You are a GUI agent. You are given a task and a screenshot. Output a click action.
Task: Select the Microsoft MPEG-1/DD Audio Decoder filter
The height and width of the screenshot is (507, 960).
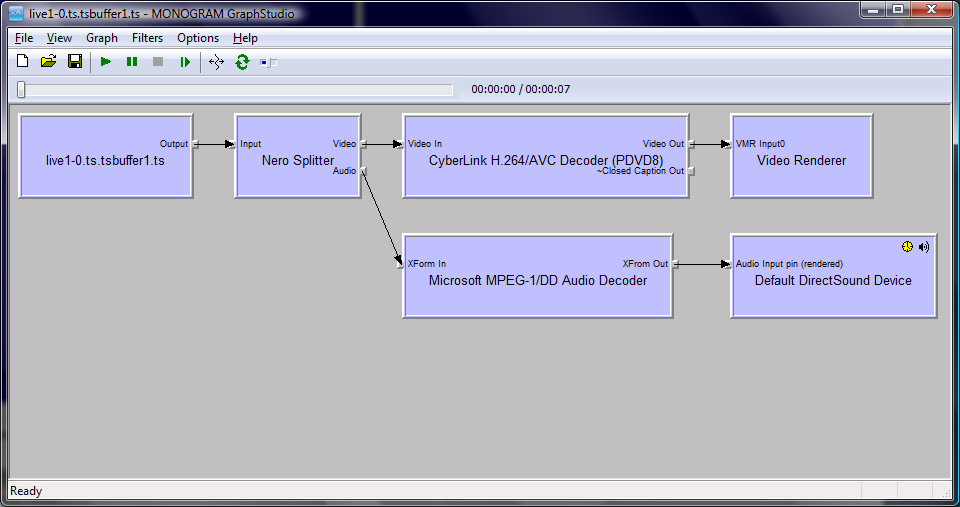[x=538, y=276]
